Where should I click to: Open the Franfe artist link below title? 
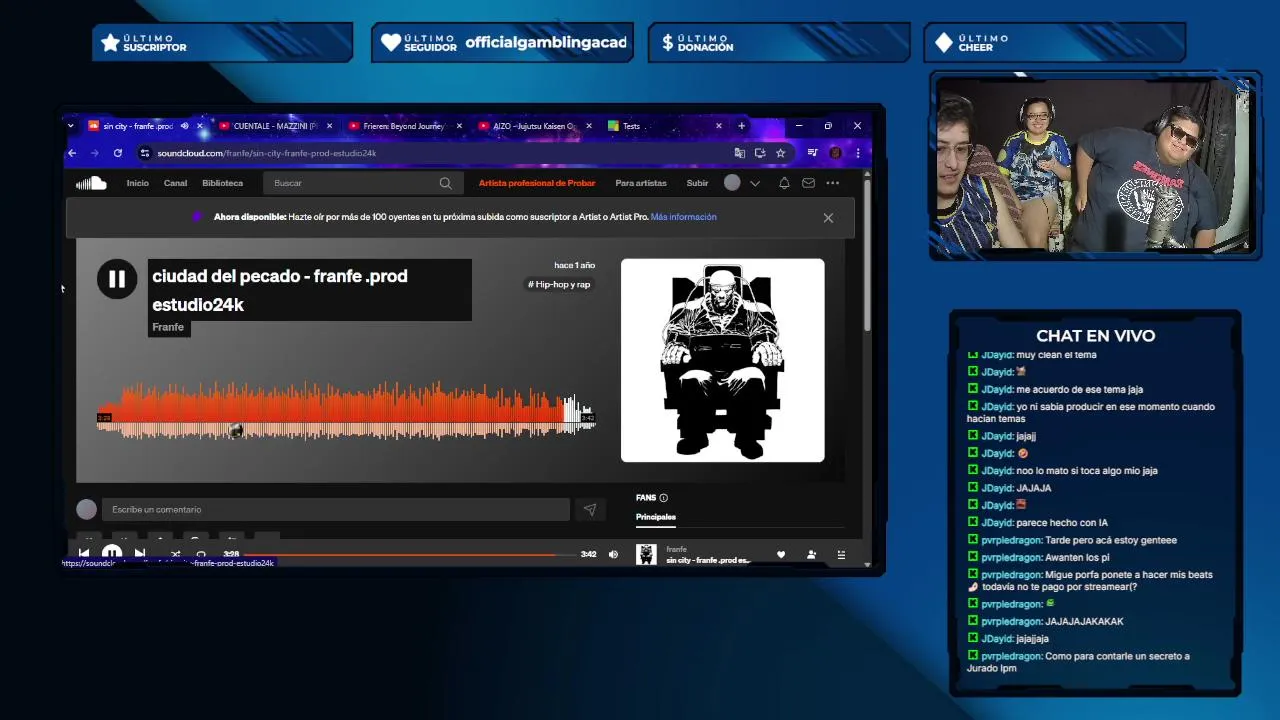168,327
